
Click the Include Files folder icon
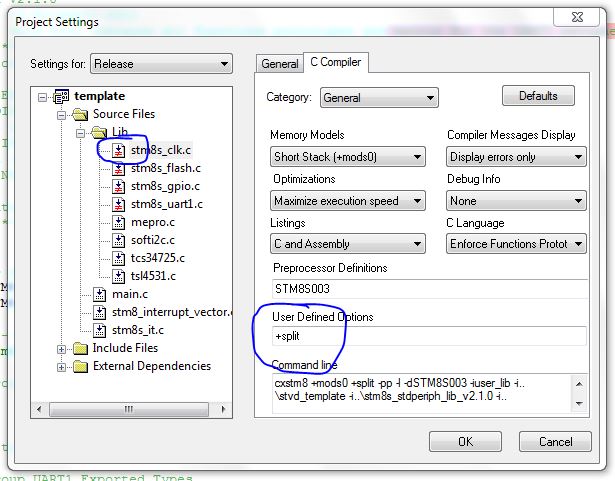[x=80, y=348]
